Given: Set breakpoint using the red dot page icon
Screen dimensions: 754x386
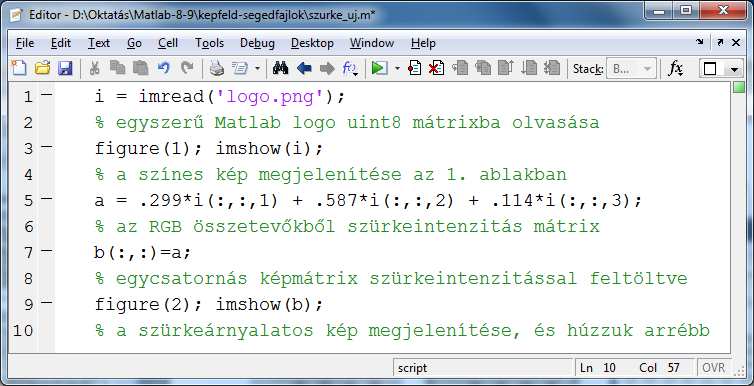Looking at the screenshot, I should coord(414,69).
